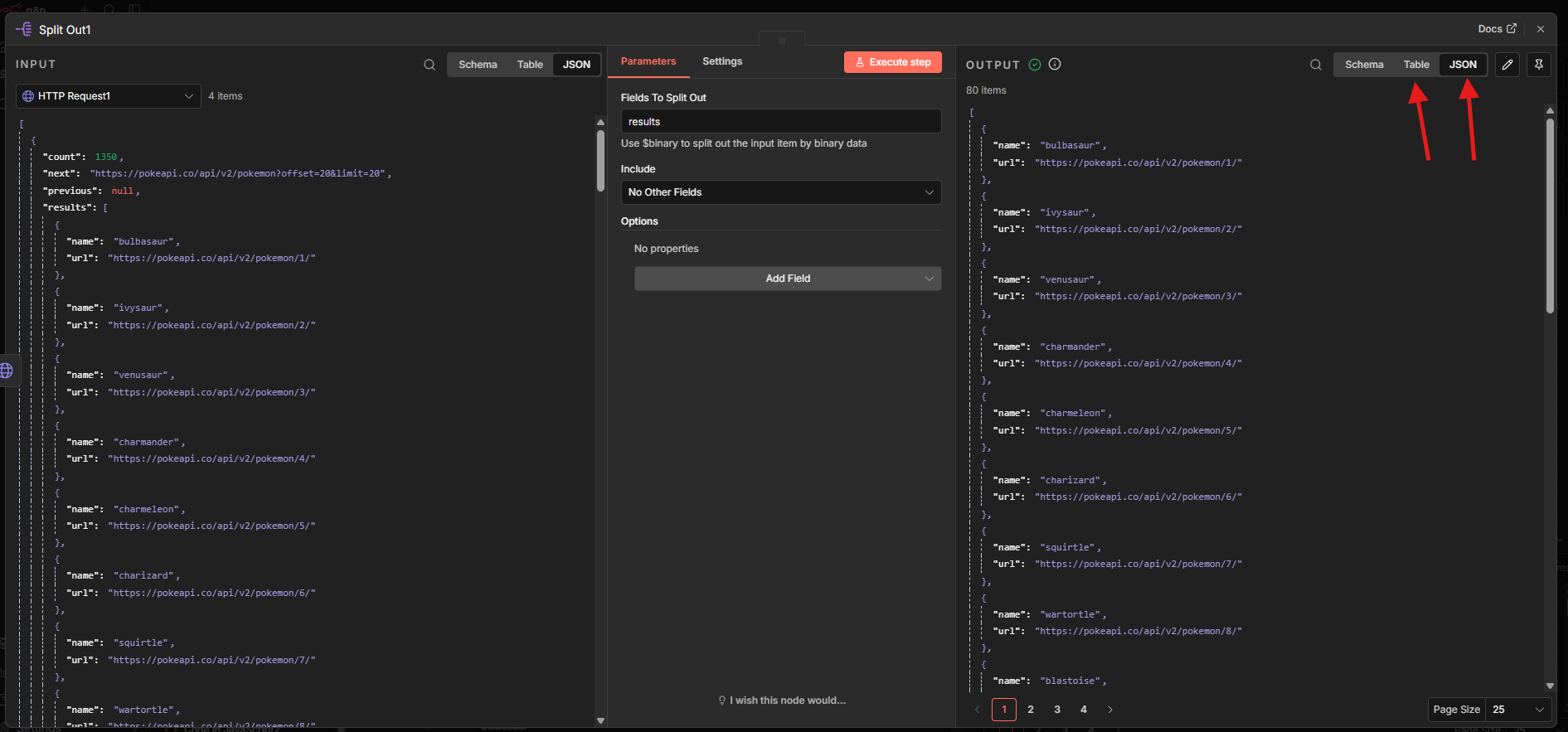Click the Execute step button

(x=892, y=62)
